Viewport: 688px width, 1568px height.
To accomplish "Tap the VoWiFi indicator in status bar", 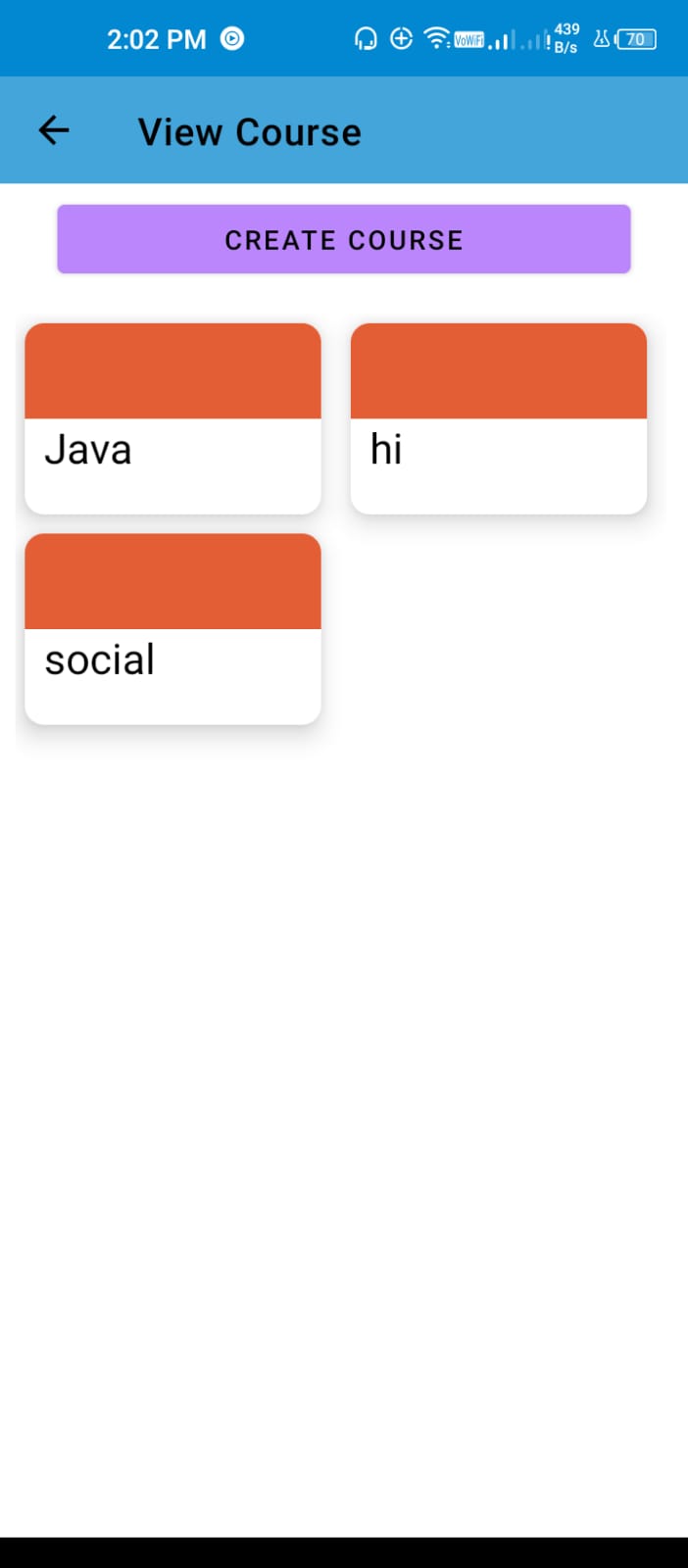I will point(468,40).
